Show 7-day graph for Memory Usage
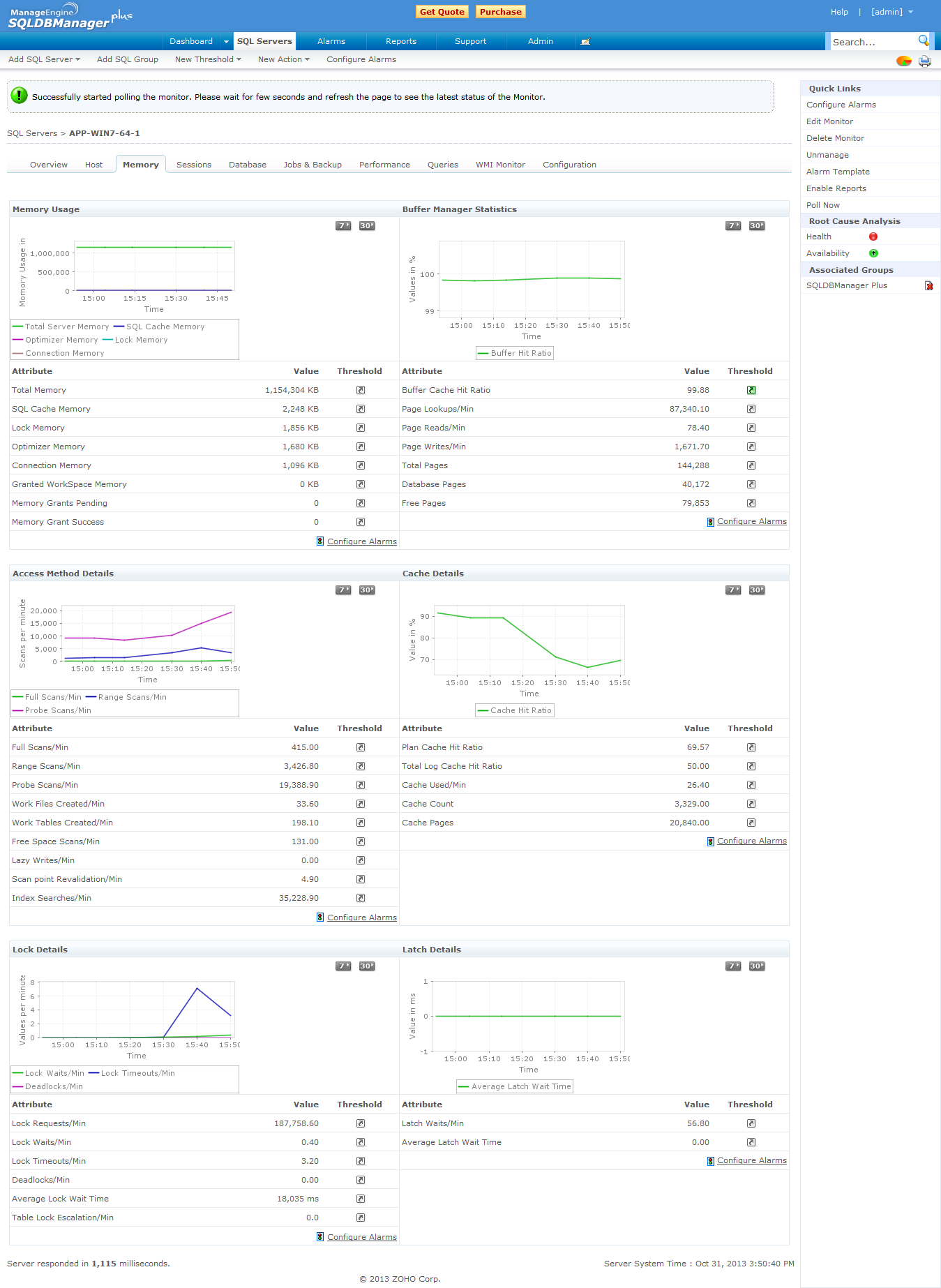The image size is (941, 1288). 343,226
